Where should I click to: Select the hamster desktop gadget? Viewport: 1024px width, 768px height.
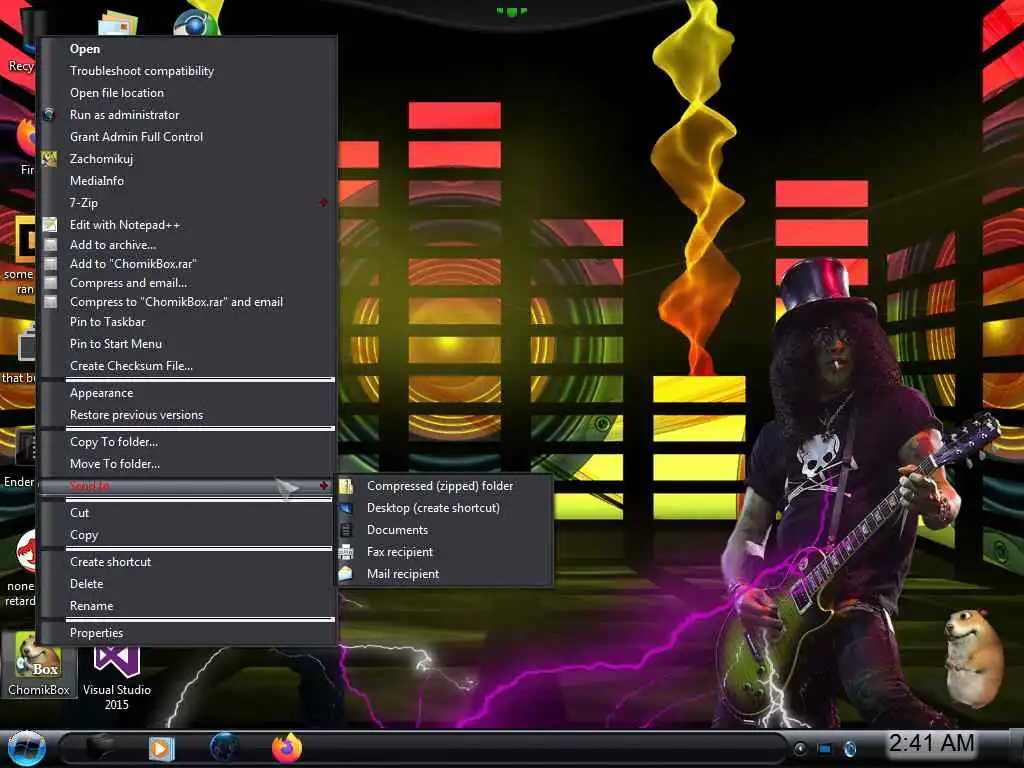click(x=974, y=658)
